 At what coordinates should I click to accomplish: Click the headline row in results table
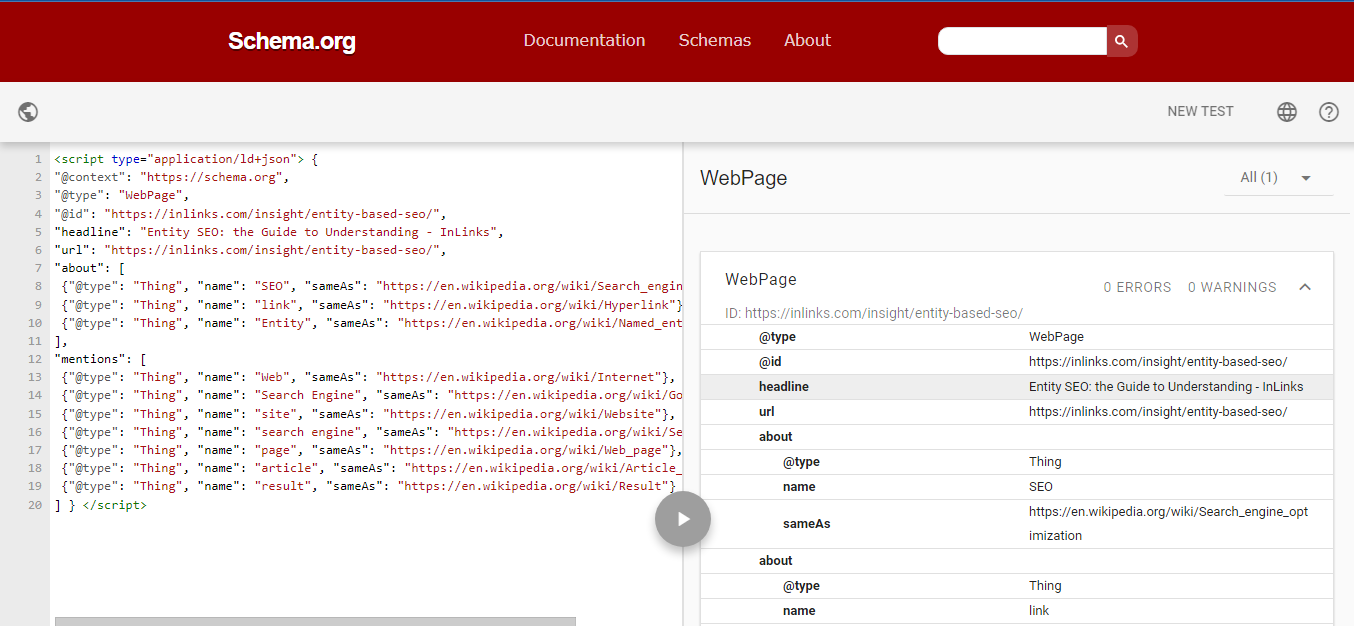point(1017,387)
